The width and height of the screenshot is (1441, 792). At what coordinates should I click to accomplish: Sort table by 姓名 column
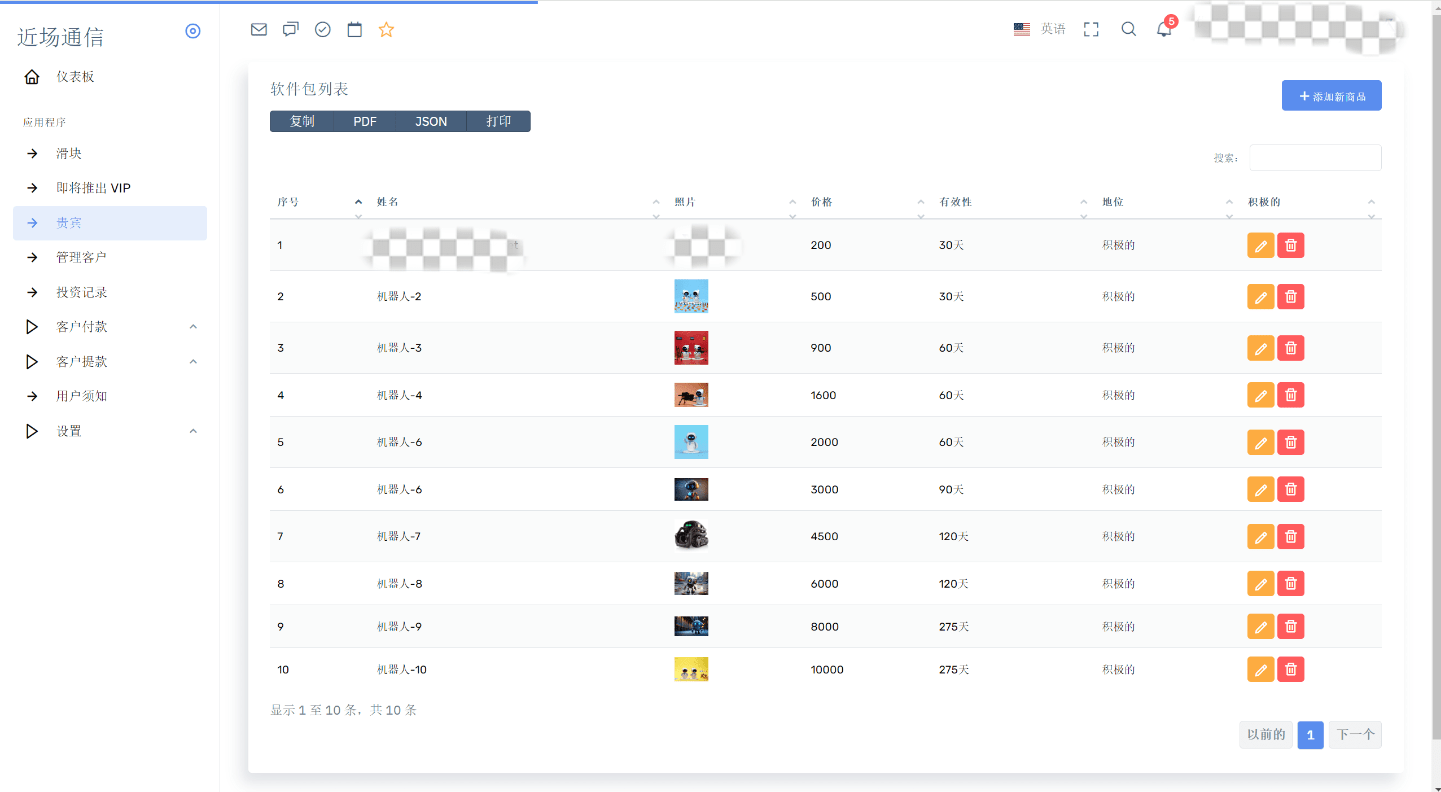[518, 202]
